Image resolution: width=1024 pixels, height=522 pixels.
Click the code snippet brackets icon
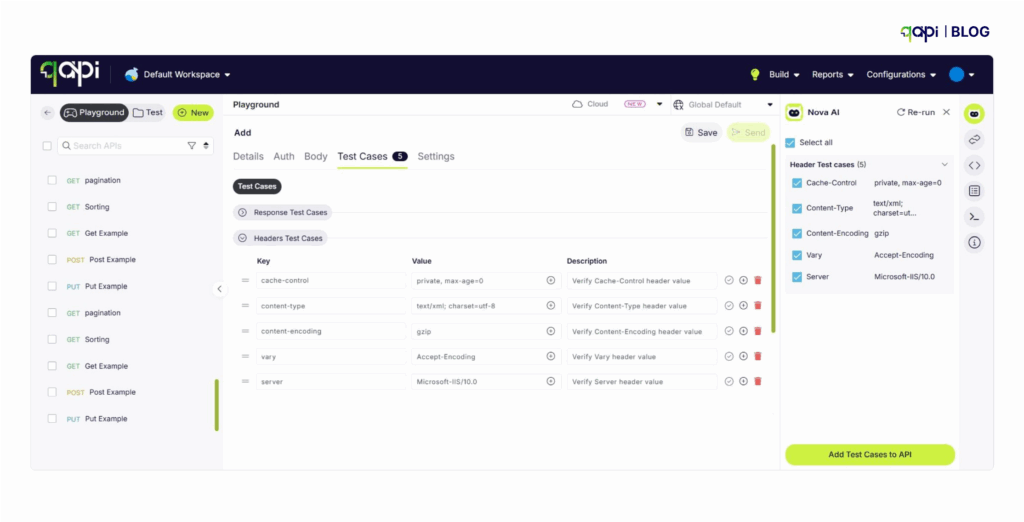974,165
